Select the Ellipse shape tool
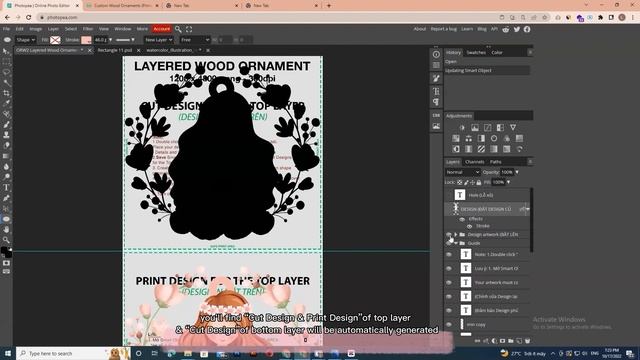The image size is (640, 360). click(x=6, y=219)
